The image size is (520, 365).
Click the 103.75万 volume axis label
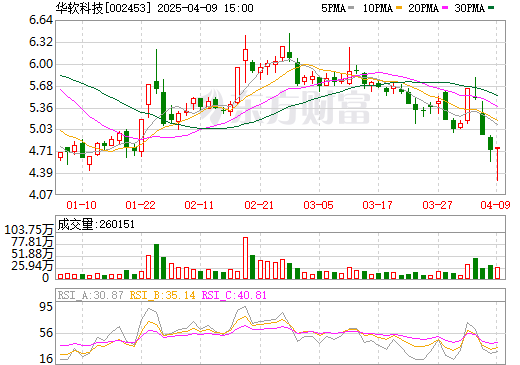[29, 230]
